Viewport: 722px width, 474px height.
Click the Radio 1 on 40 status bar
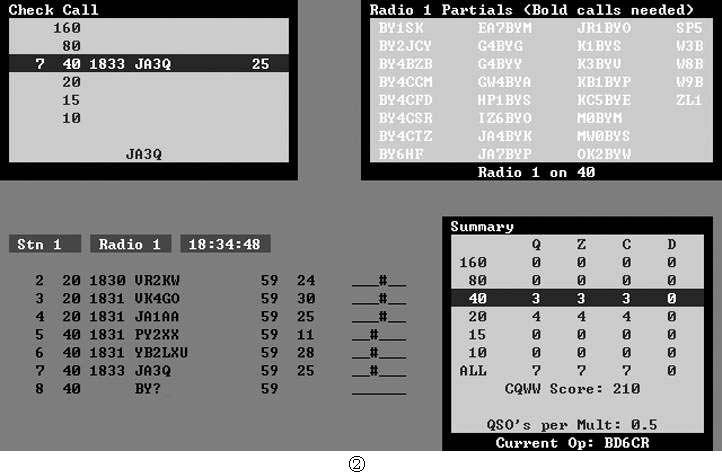[x=537, y=172]
